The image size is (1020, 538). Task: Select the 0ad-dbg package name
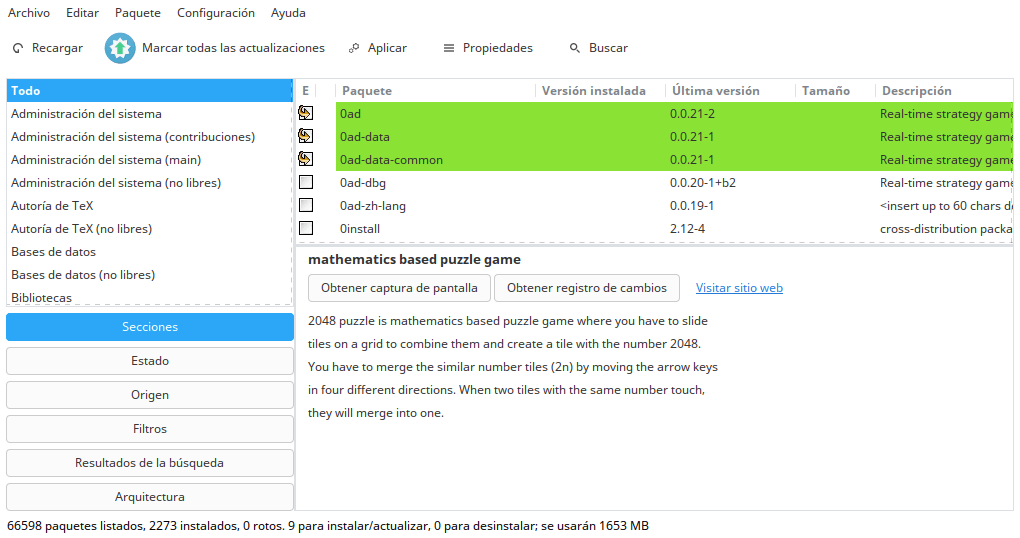coord(362,183)
